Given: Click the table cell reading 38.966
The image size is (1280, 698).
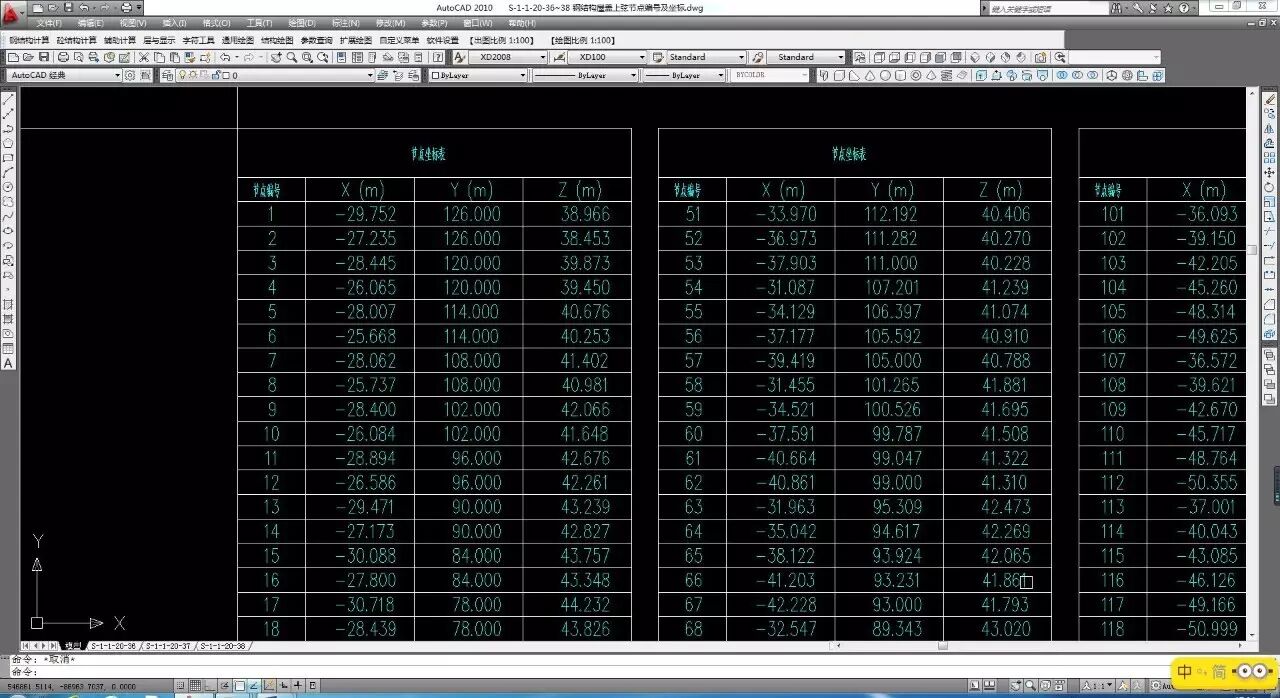Looking at the screenshot, I should (x=577, y=214).
